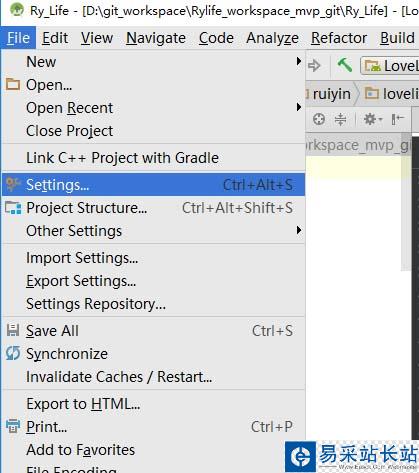Viewport: 419px width, 473px height.
Task: Open the Refactor menu
Action: (x=339, y=38)
